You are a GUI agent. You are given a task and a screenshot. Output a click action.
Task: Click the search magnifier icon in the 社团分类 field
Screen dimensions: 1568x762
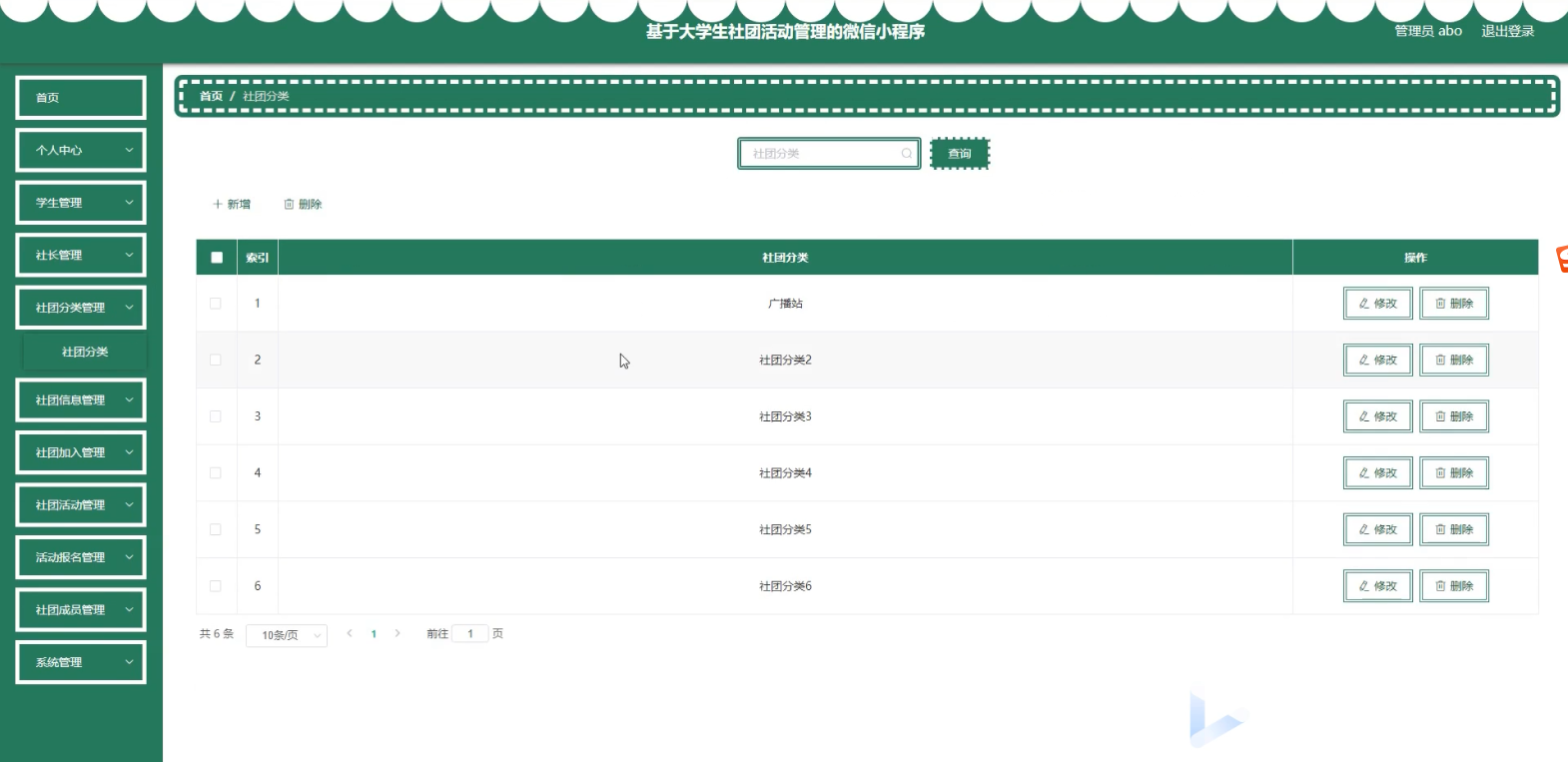[x=906, y=154]
